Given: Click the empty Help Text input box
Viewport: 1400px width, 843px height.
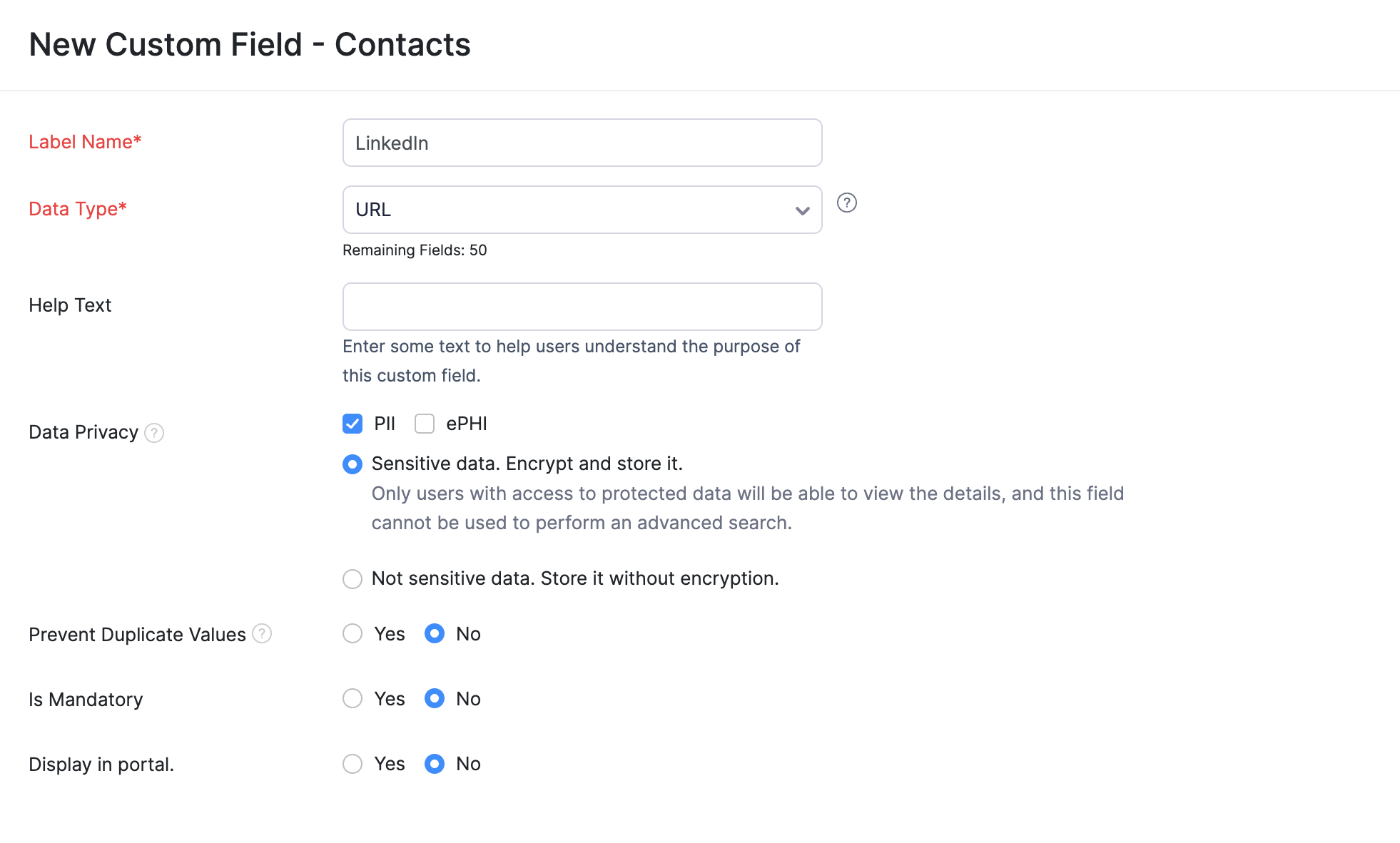Looking at the screenshot, I should coord(582,306).
